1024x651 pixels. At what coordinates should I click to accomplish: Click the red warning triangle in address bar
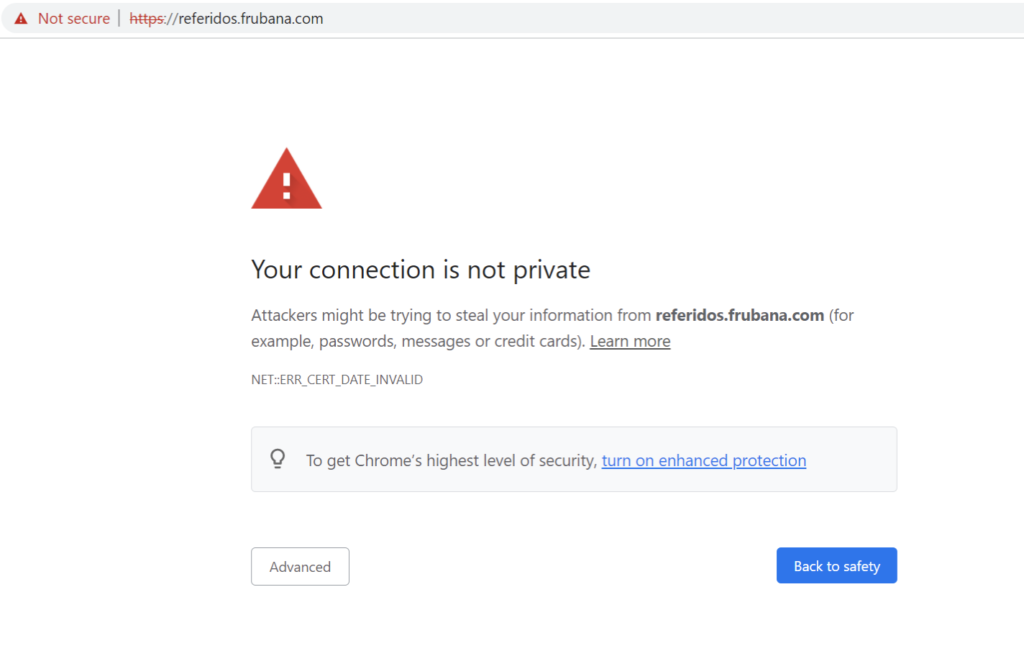[x=21, y=19]
